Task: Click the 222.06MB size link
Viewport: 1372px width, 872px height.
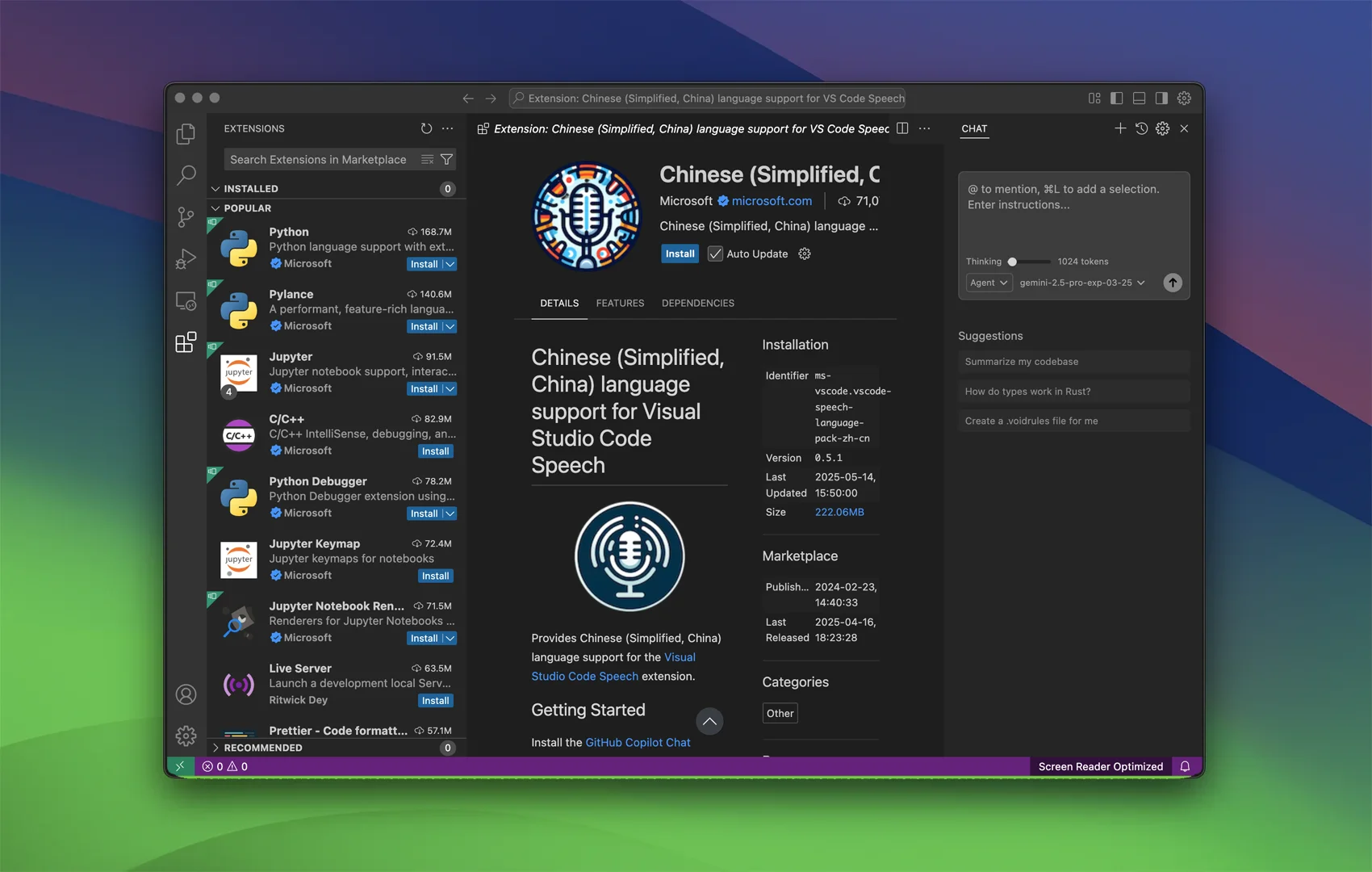Action: (839, 512)
